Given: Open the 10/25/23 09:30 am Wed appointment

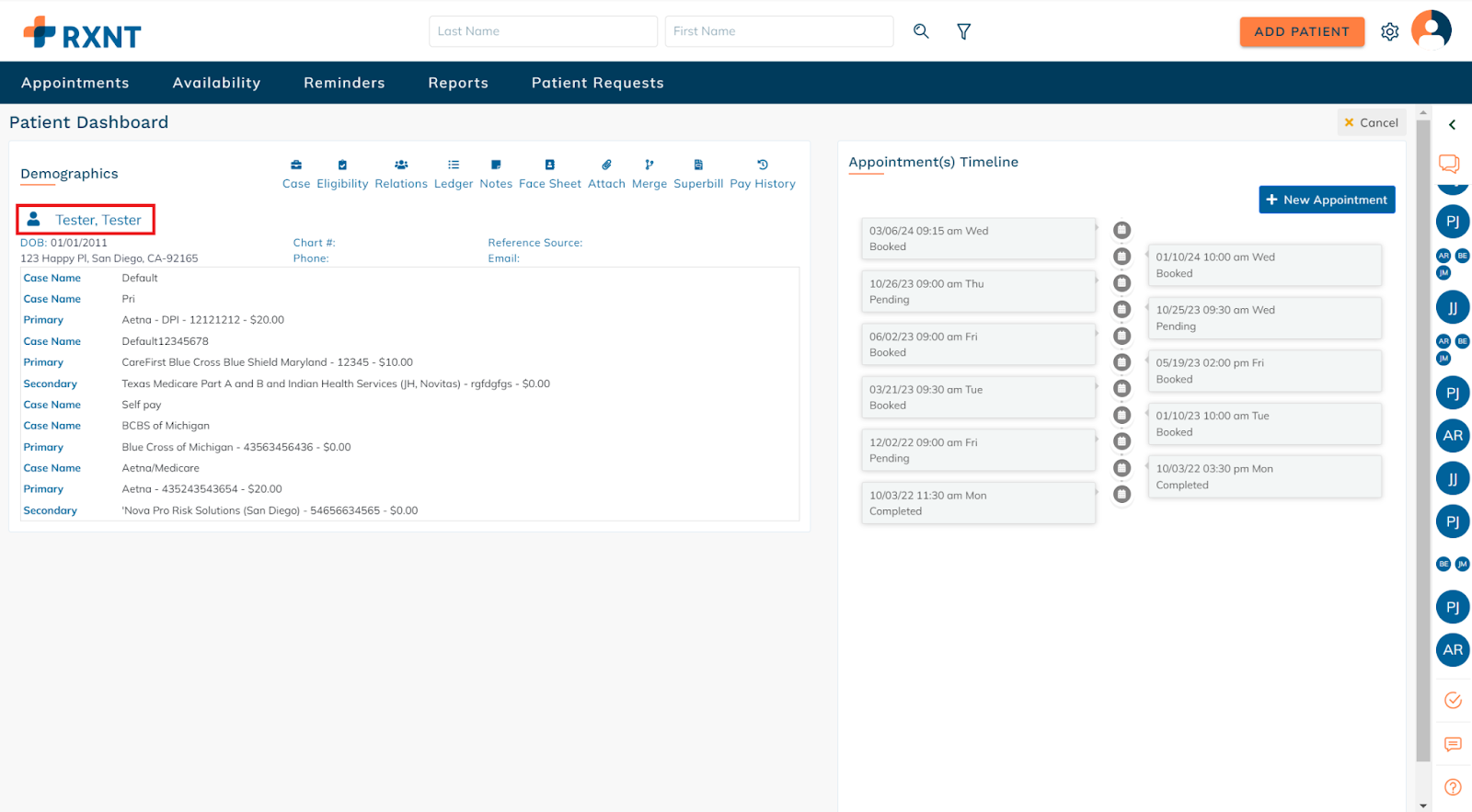Looking at the screenshot, I should tap(1265, 318).
